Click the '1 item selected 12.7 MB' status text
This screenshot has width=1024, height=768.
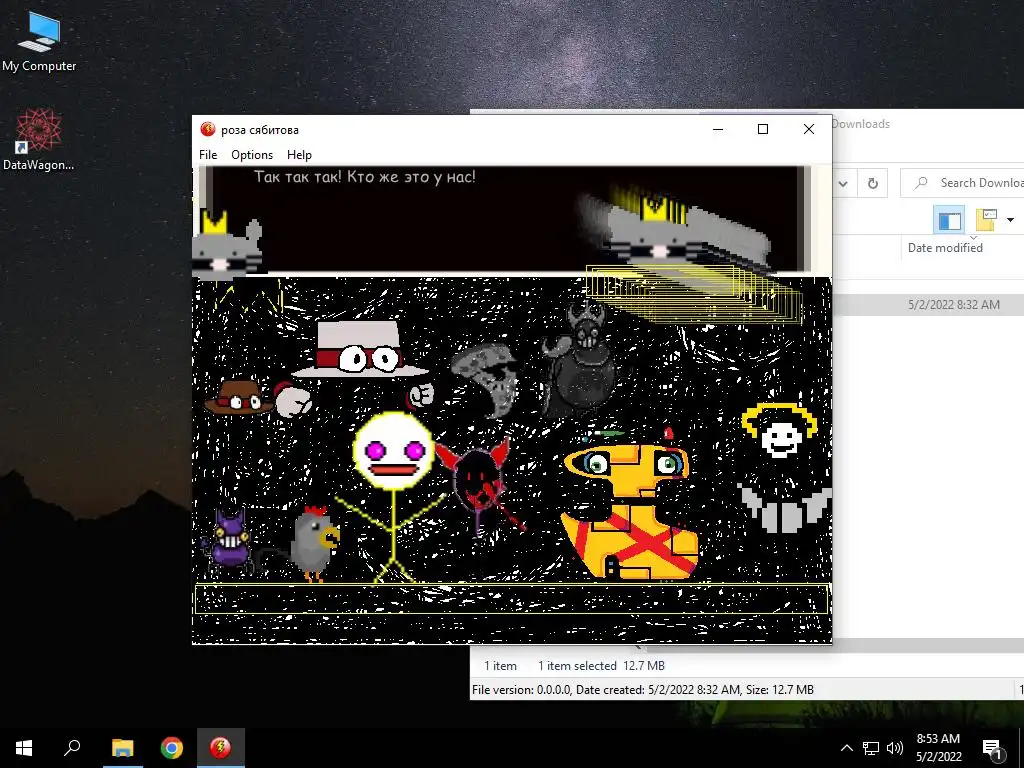pyautogui.click(x=601, y=665)
